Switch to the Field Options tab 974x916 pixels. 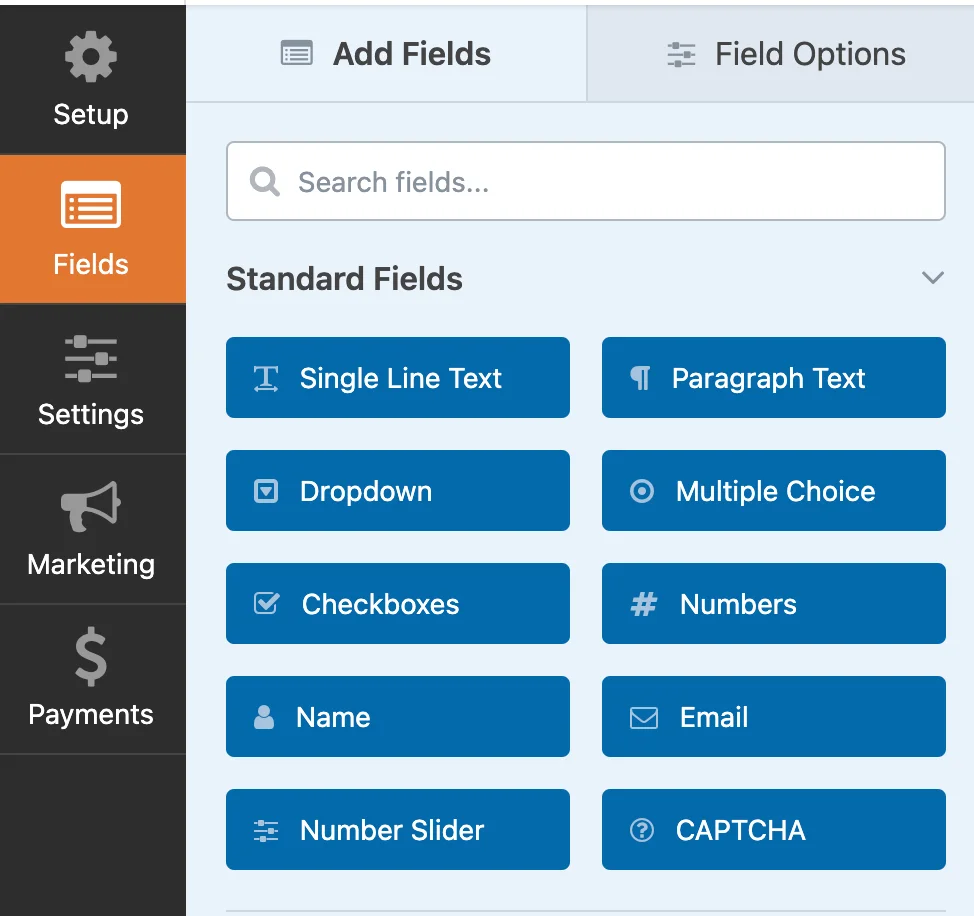point(780,53)
